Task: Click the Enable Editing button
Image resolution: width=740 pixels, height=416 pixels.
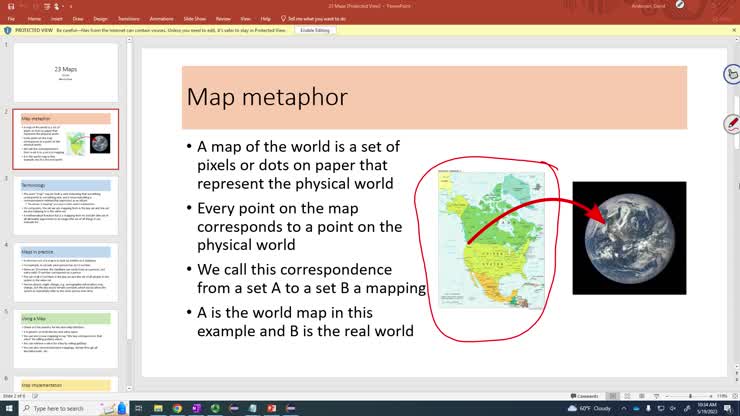Action: pos(315,30)
